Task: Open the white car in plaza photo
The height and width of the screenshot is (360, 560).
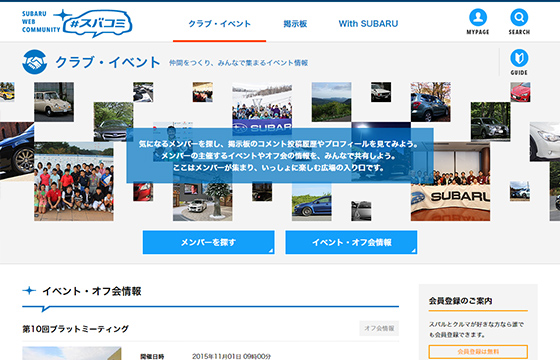Action: click(x=202, y=202)
